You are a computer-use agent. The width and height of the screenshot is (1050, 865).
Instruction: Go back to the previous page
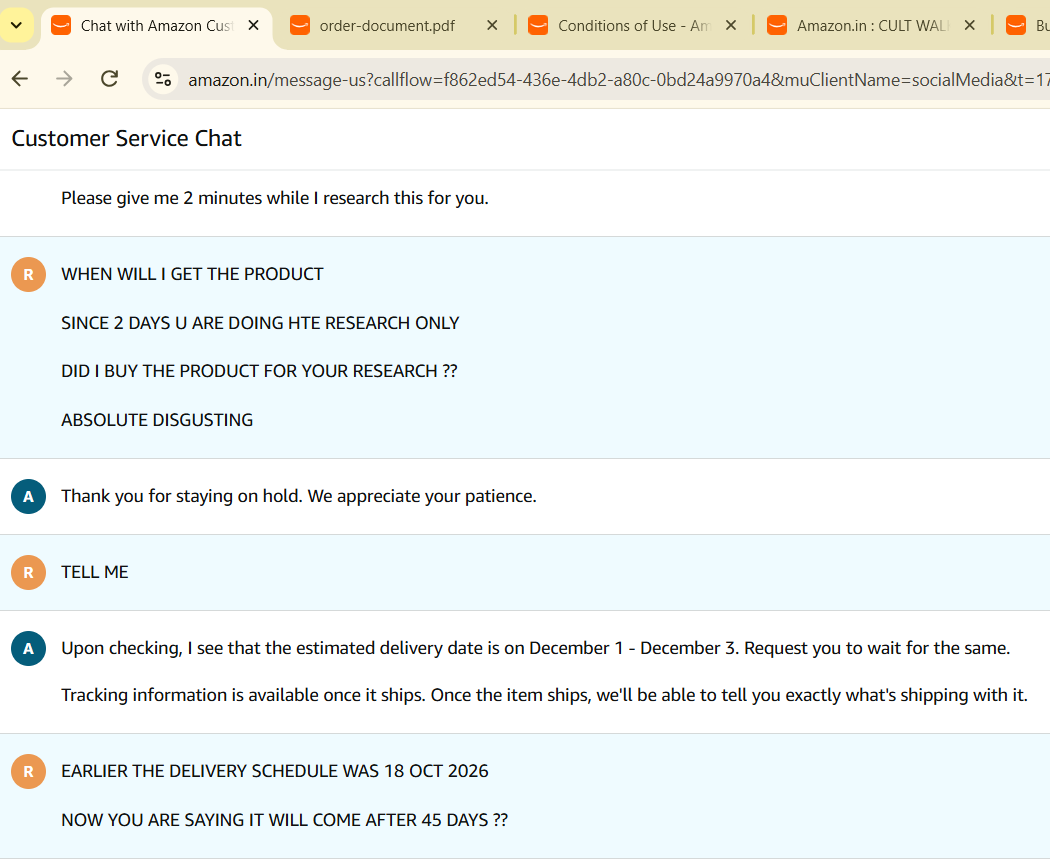20,79
